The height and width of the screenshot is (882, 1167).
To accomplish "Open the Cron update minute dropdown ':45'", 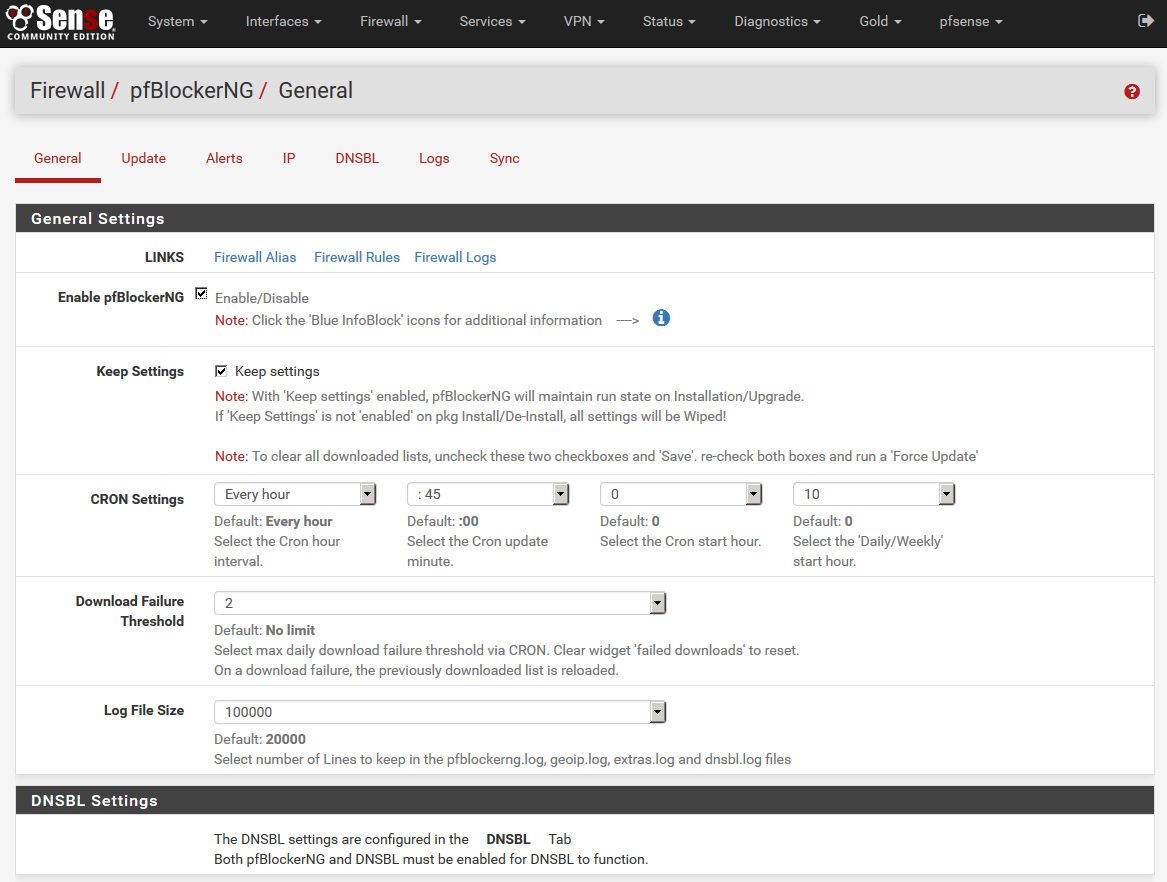I will coord(487,494).
